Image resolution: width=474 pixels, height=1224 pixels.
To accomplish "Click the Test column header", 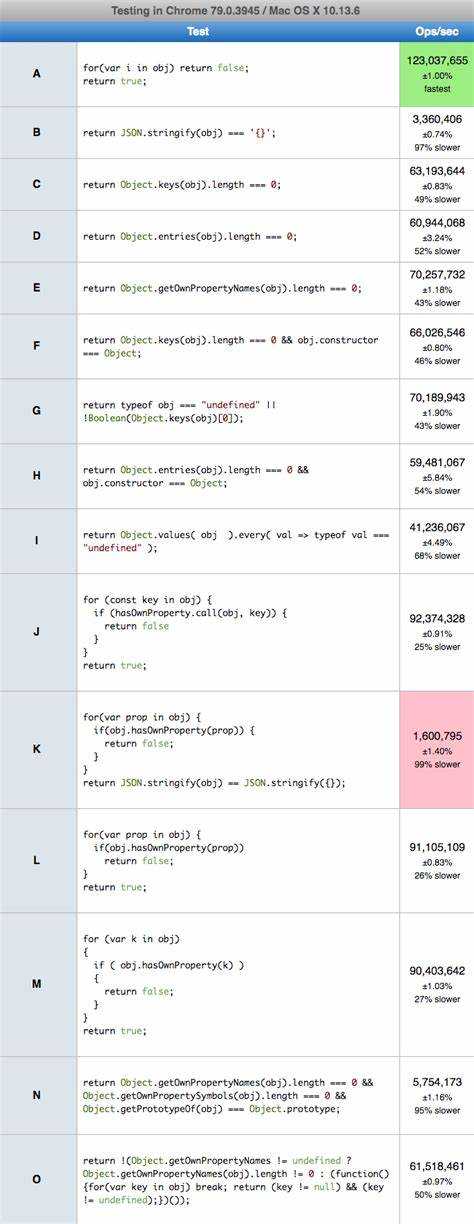I will (x=198, y=31).
